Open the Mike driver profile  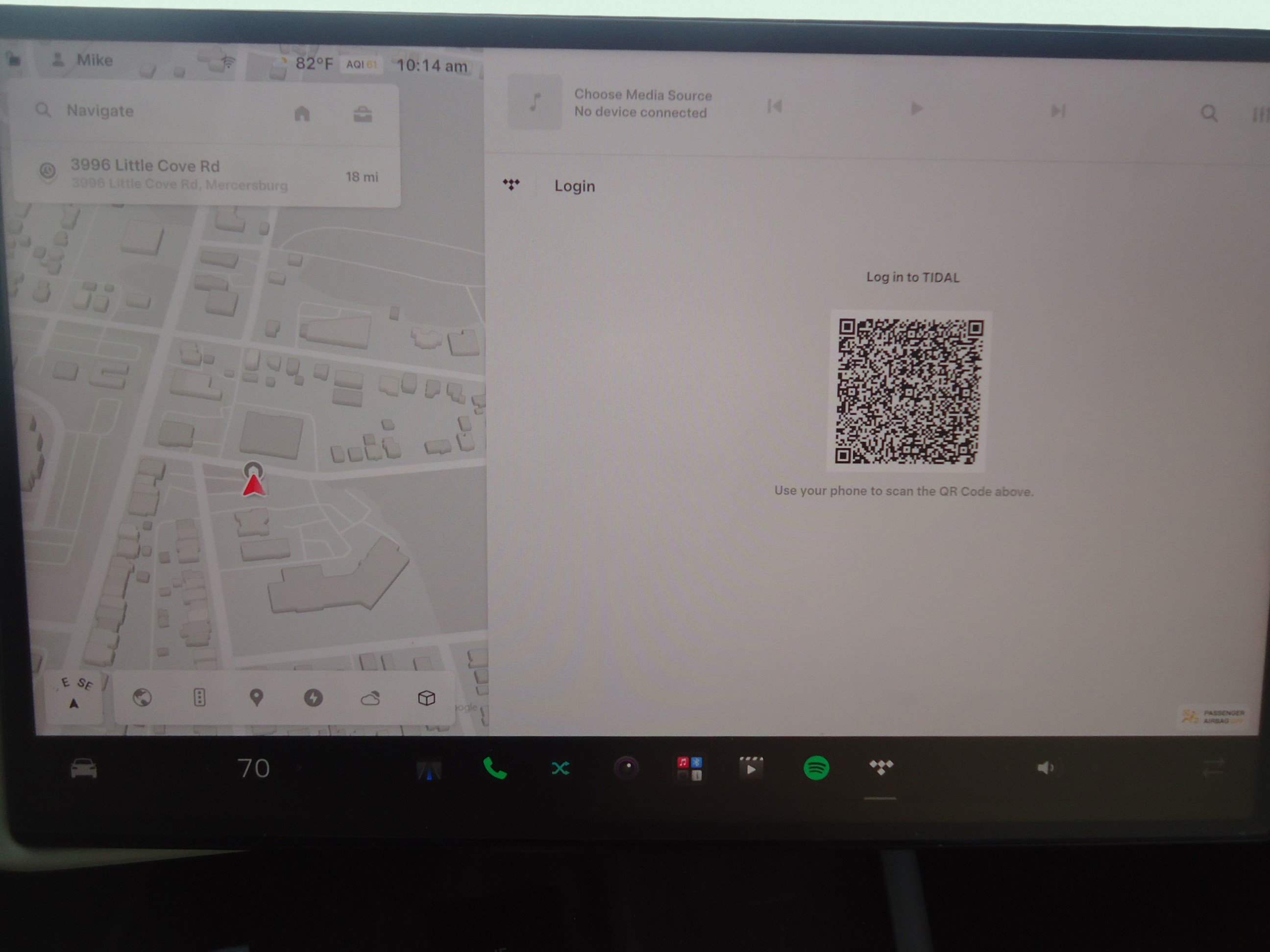(x=82, y=60)
